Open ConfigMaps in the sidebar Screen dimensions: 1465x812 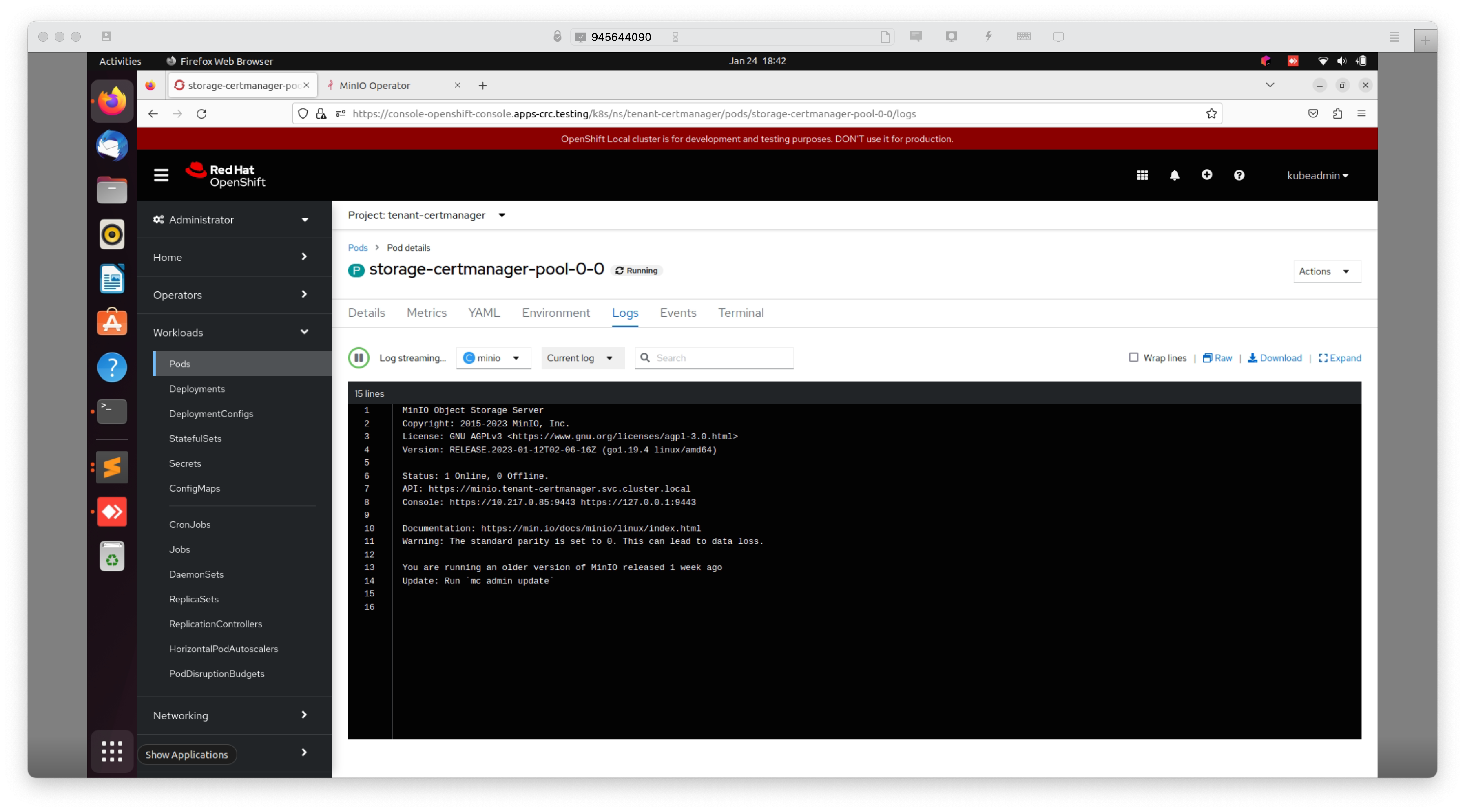[195, 489]
